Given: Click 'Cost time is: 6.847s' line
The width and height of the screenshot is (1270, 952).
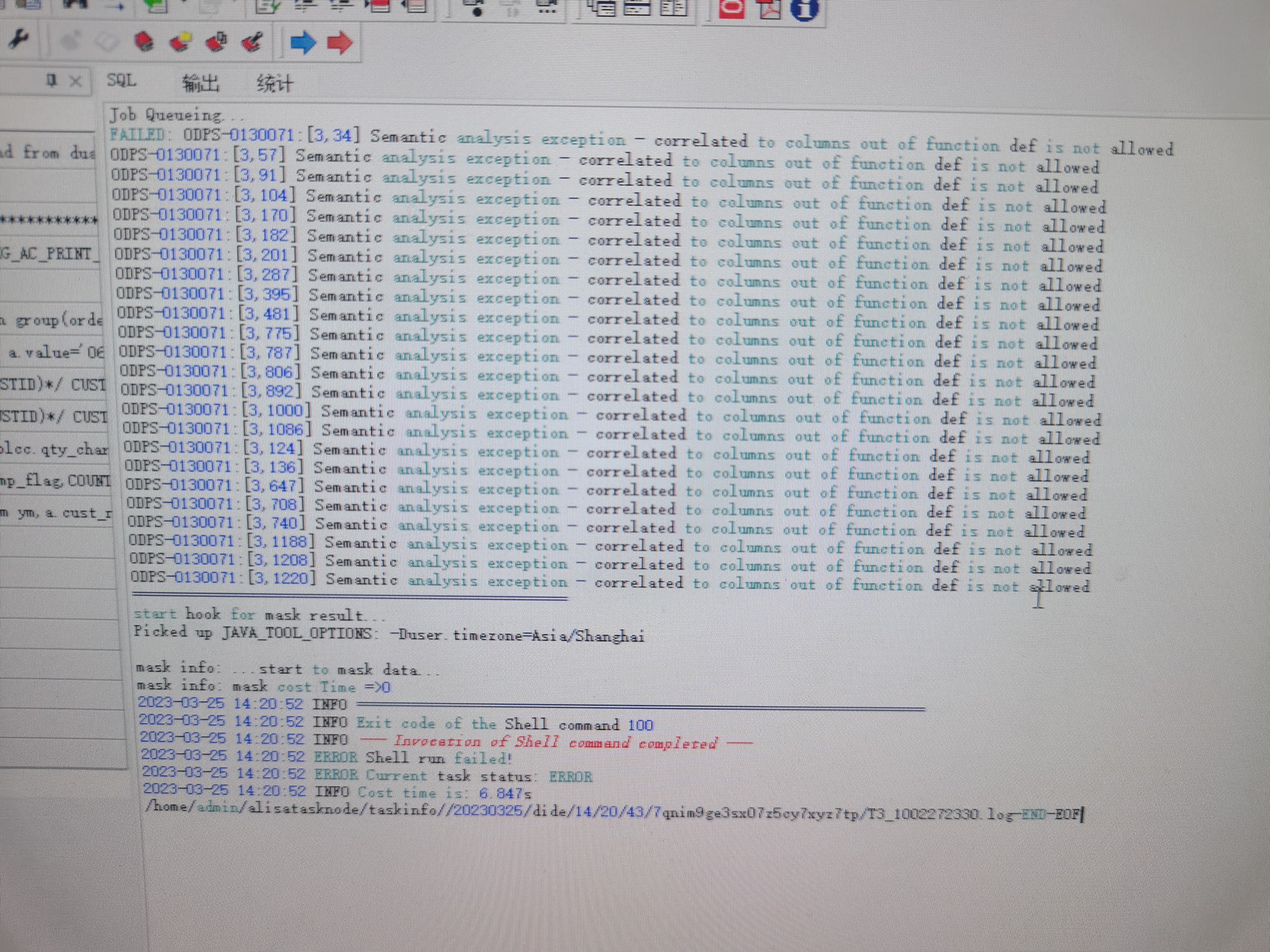Looking at the screenshot, I should [x=445, y=793].
